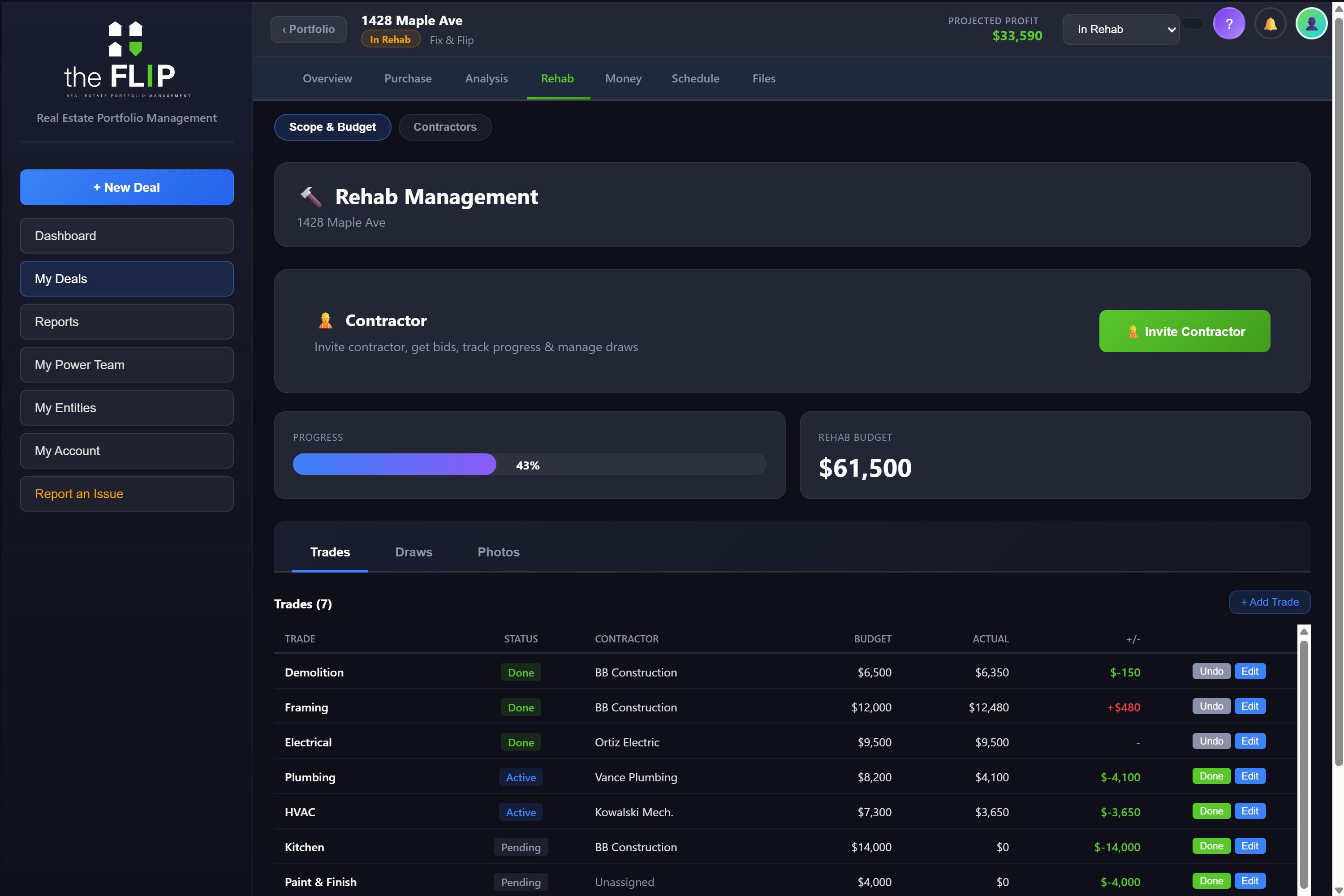Click the Invite Contractor button
This screenshot has width=1344, height=896.
point(1185,332)
